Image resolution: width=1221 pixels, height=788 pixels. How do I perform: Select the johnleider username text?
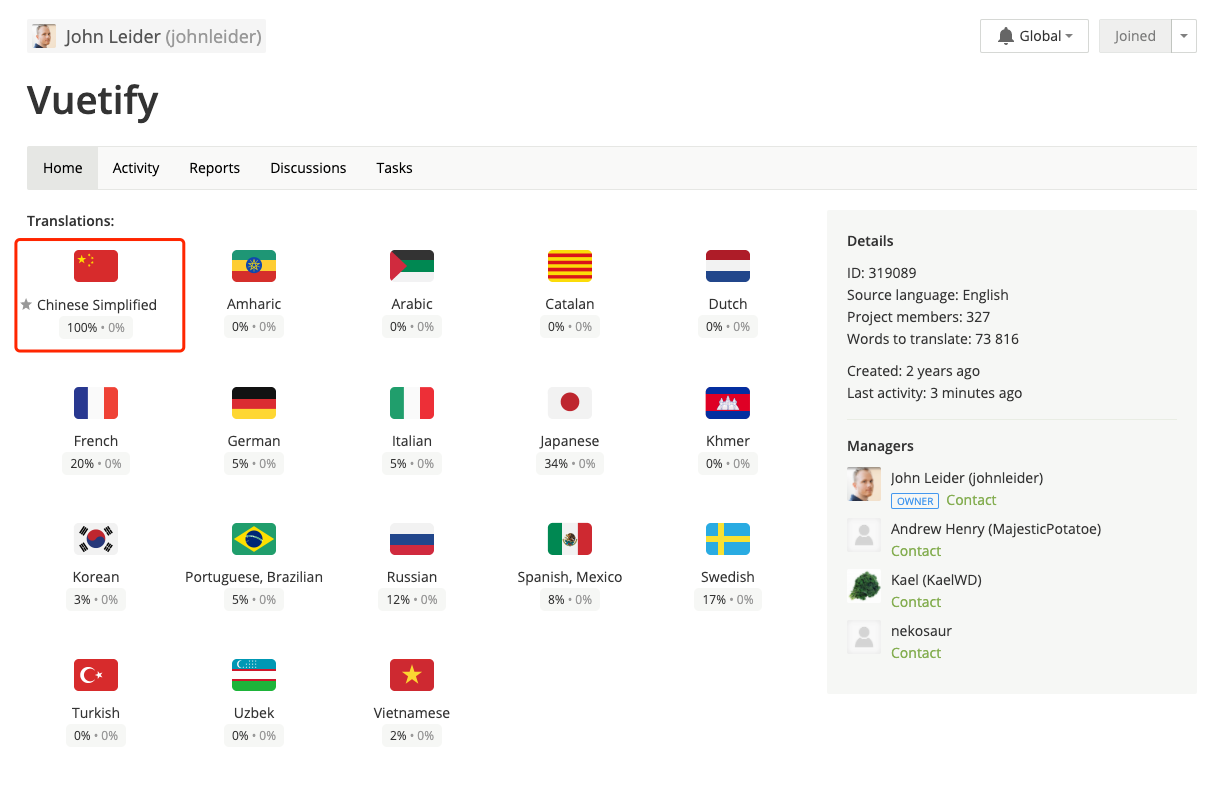(x=213, y=36)
